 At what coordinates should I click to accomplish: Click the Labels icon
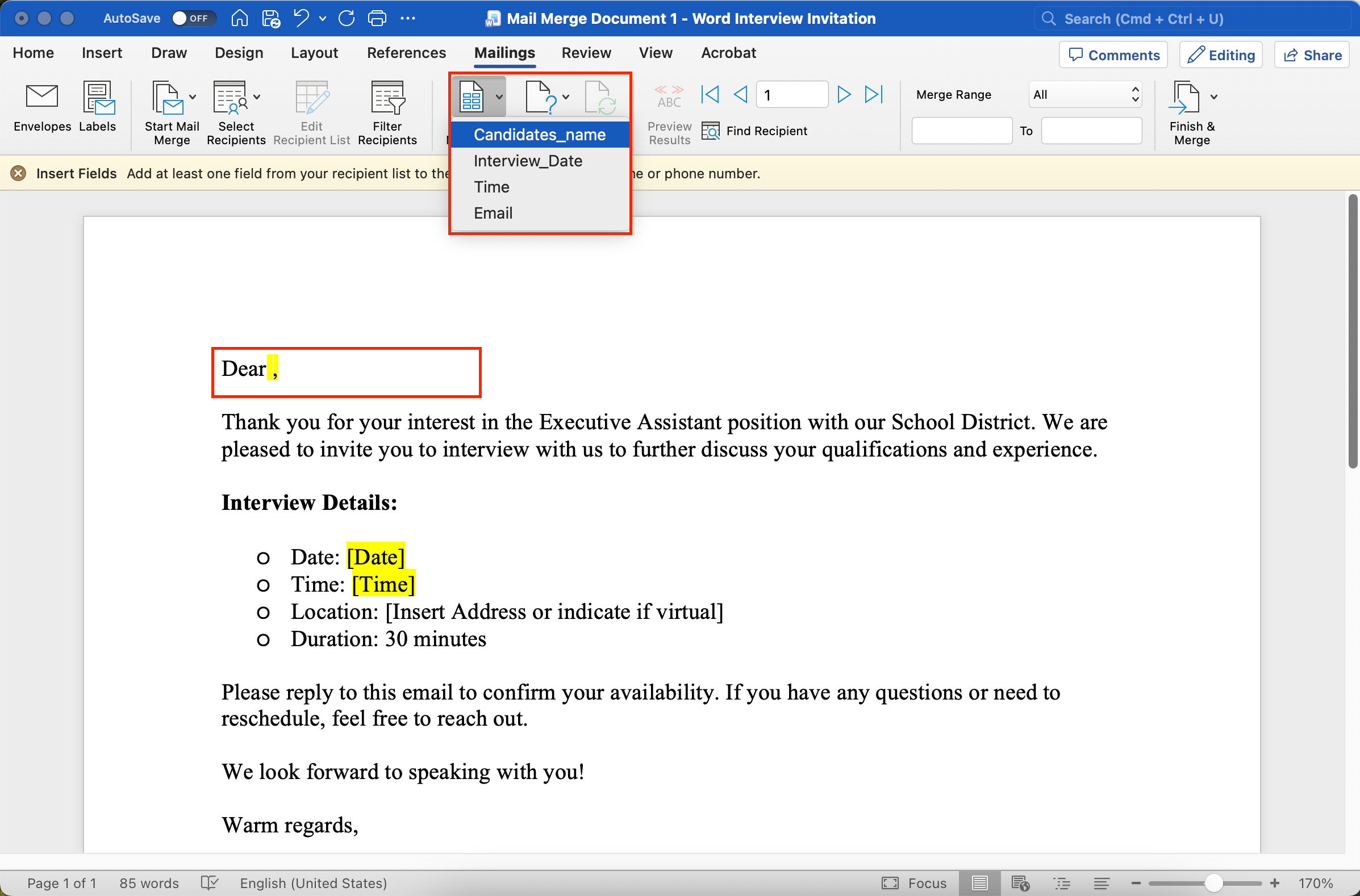[98, 98]
